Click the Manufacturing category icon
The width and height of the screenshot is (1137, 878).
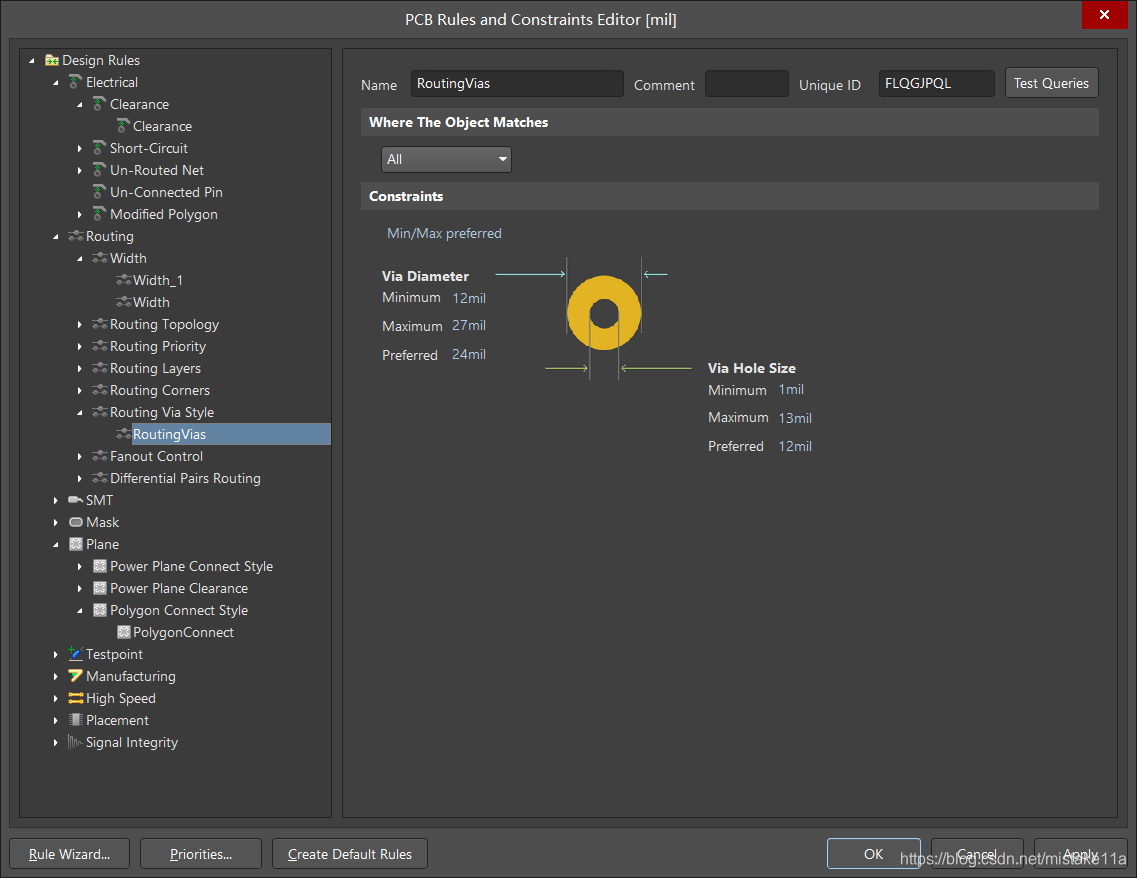coord(76,677)
